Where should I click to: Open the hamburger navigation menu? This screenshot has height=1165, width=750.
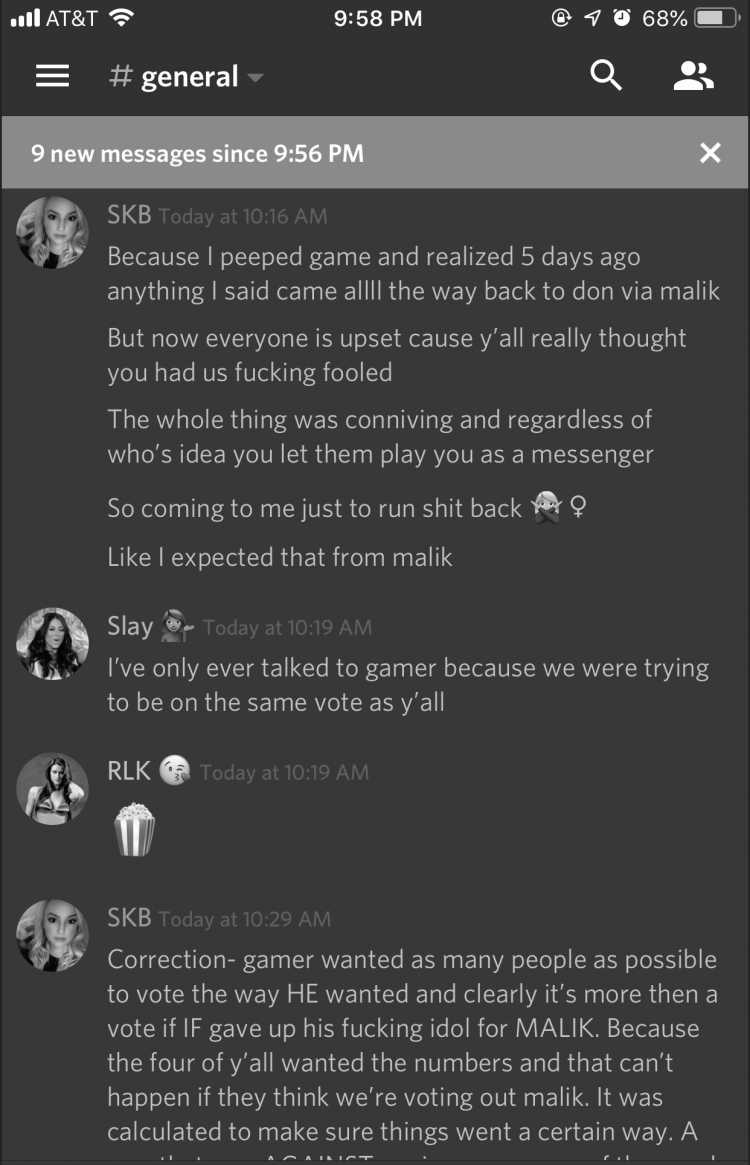[52, 76]
